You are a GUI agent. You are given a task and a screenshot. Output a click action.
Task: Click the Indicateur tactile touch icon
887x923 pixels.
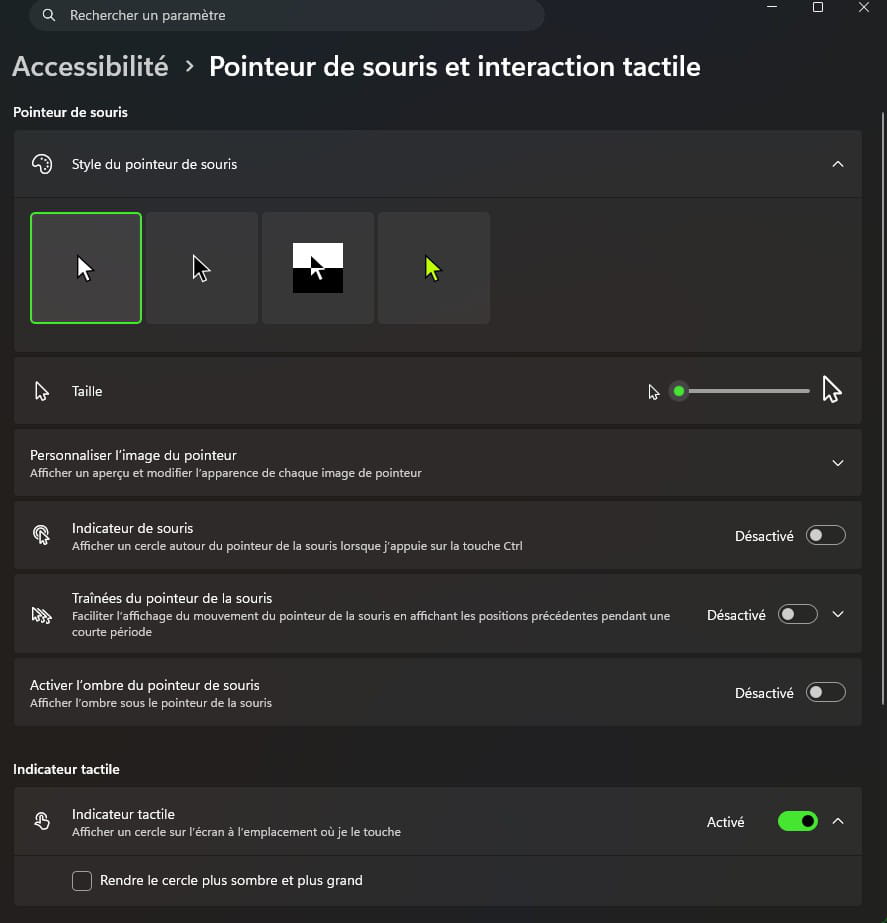point(42,821)
